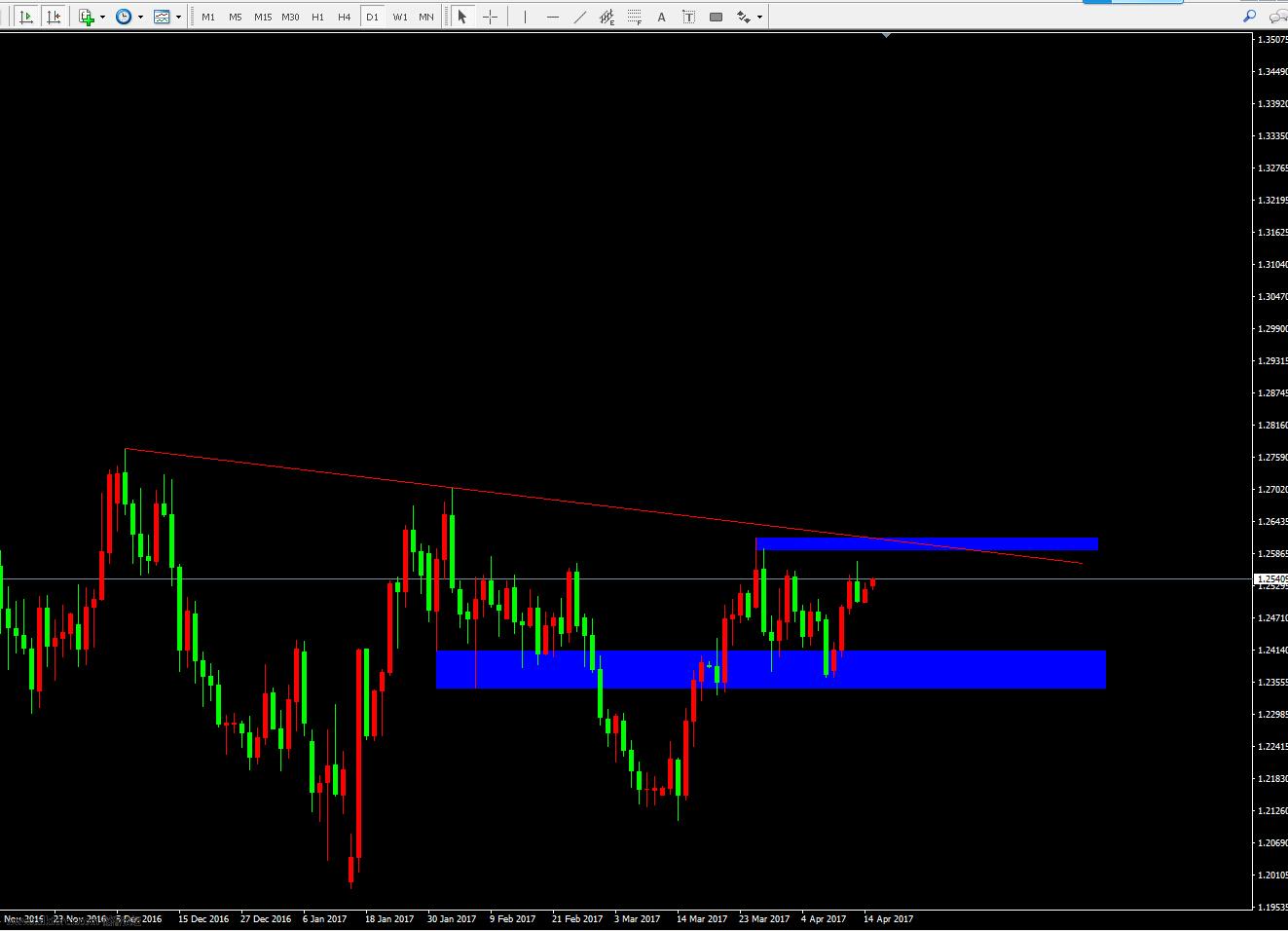Image resolution: width=1288 pixels, height=931 pixels.
Task: Click the 14 Apr 2017 date label
Action: [x=889, y=918]
